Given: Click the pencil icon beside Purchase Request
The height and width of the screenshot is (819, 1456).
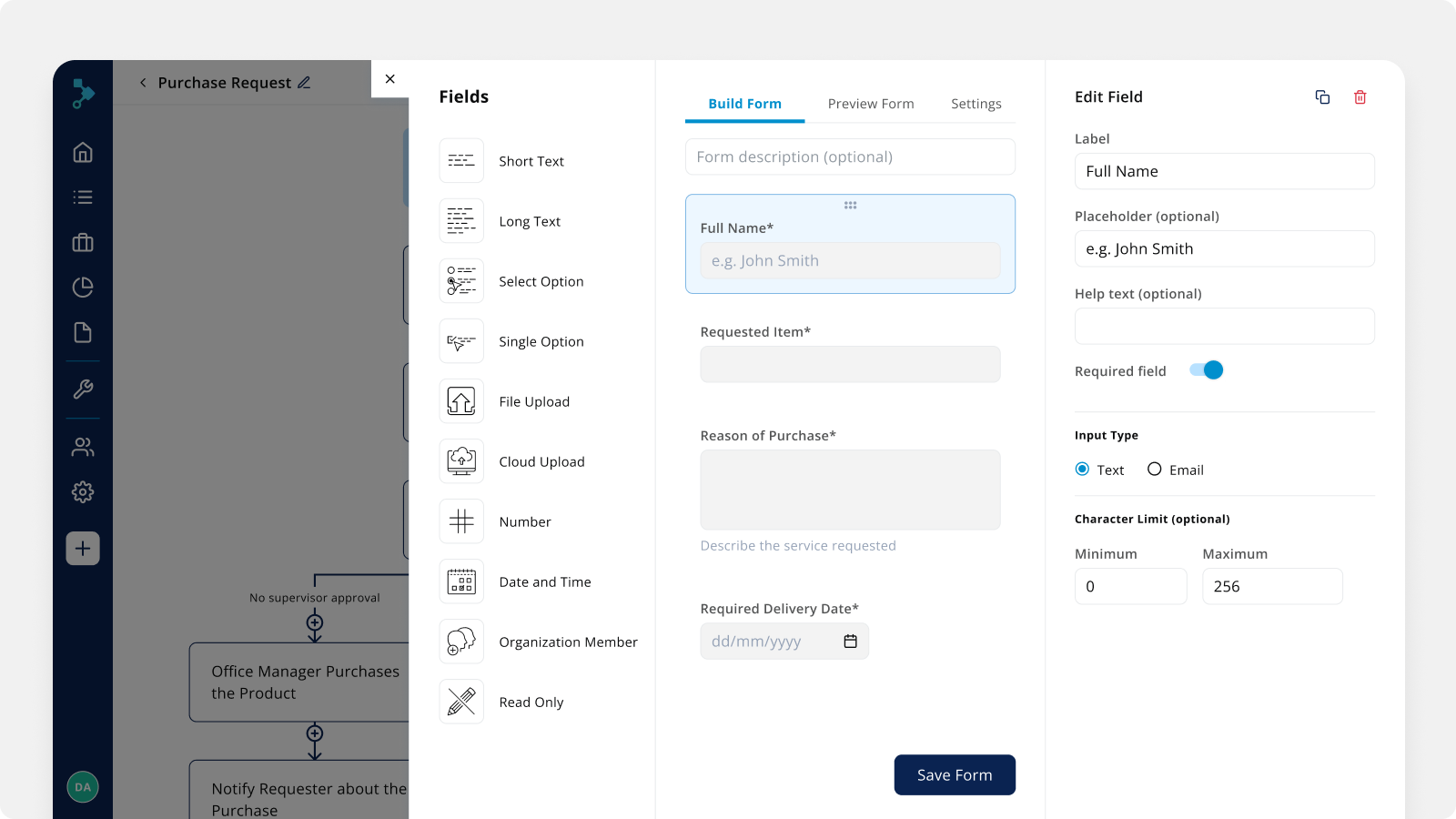Looking at the screenshot, I should [304, 83].
